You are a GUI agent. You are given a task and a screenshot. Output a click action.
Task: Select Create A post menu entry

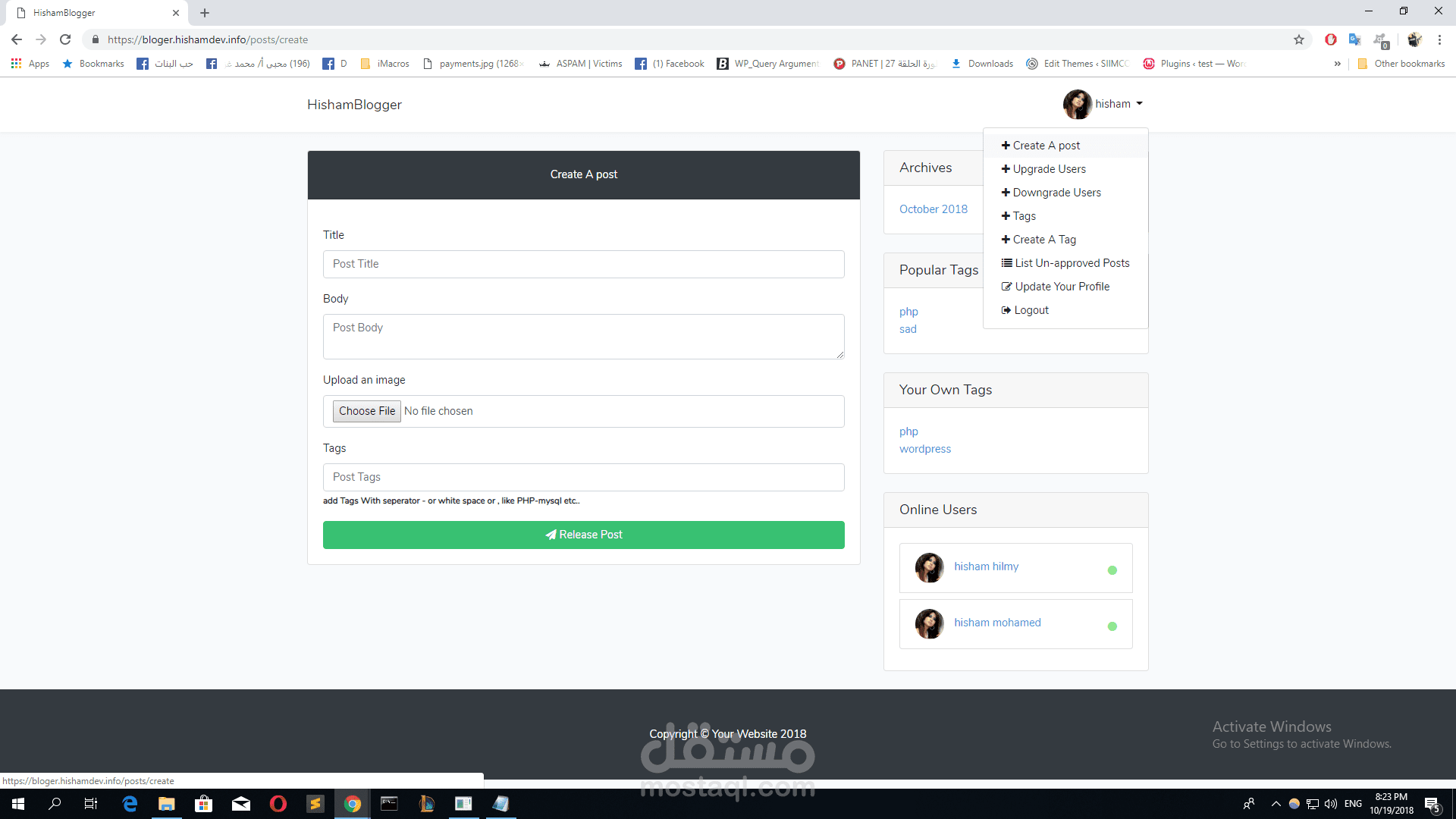point(1065,146)
